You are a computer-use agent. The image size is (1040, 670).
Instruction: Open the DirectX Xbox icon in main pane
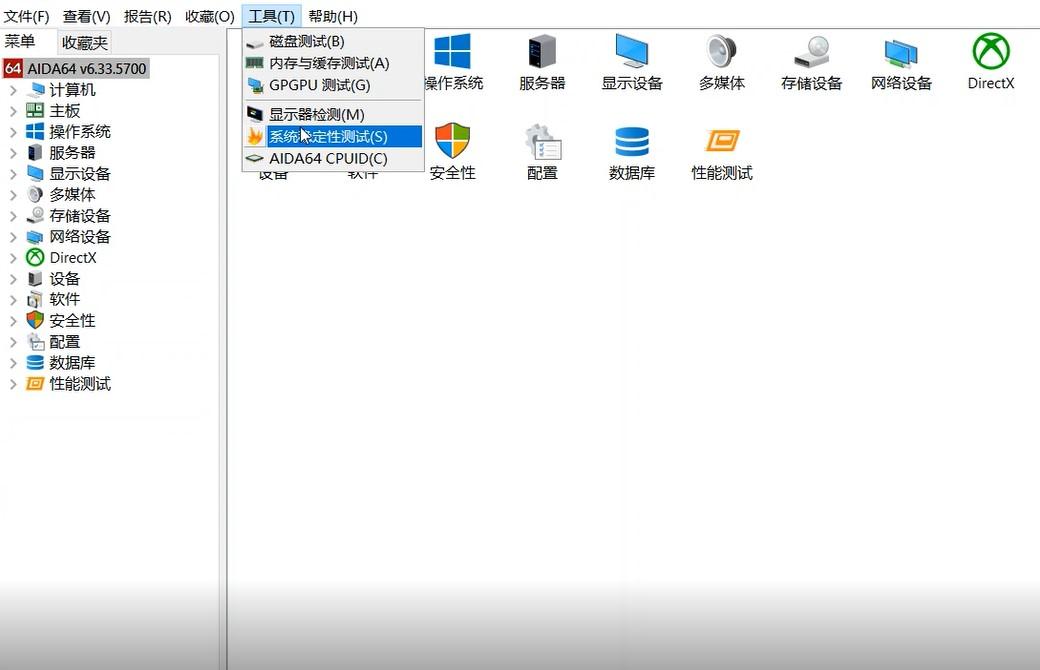pos(991,51)
